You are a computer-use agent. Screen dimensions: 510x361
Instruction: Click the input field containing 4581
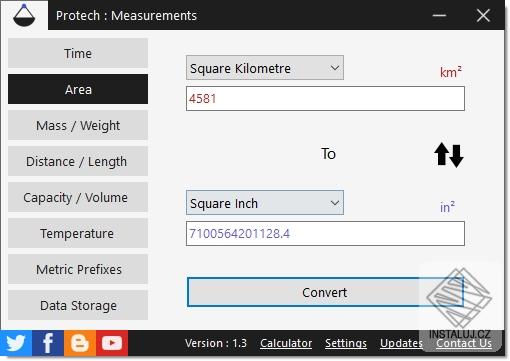325,99
